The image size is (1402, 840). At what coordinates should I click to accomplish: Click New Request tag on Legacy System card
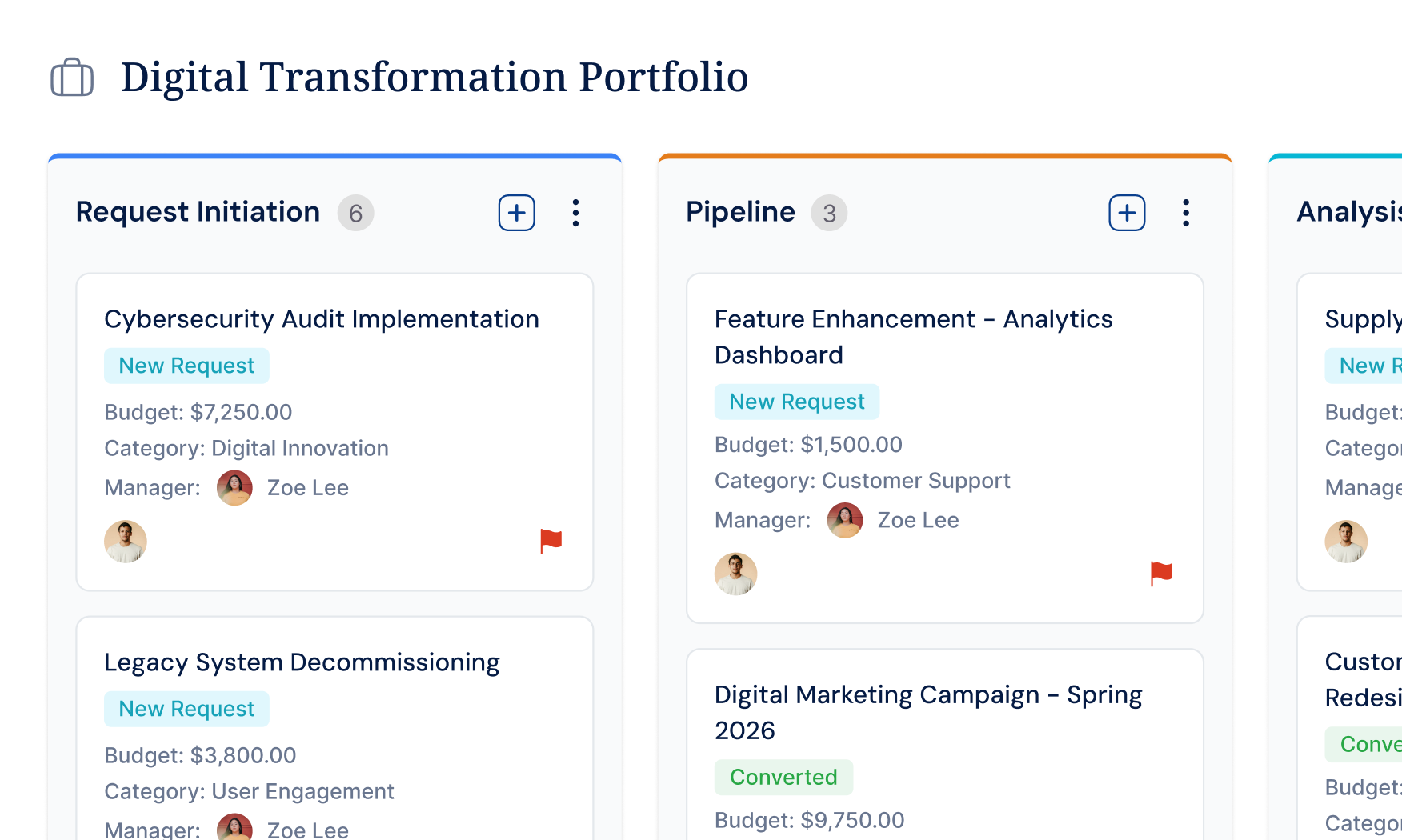(186, 709)
